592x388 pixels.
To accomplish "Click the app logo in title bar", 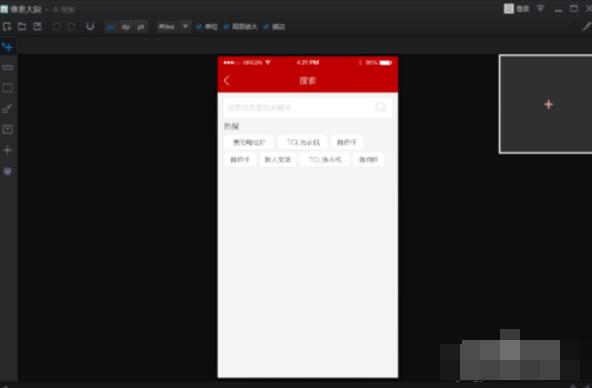I will tap(4, 9).
